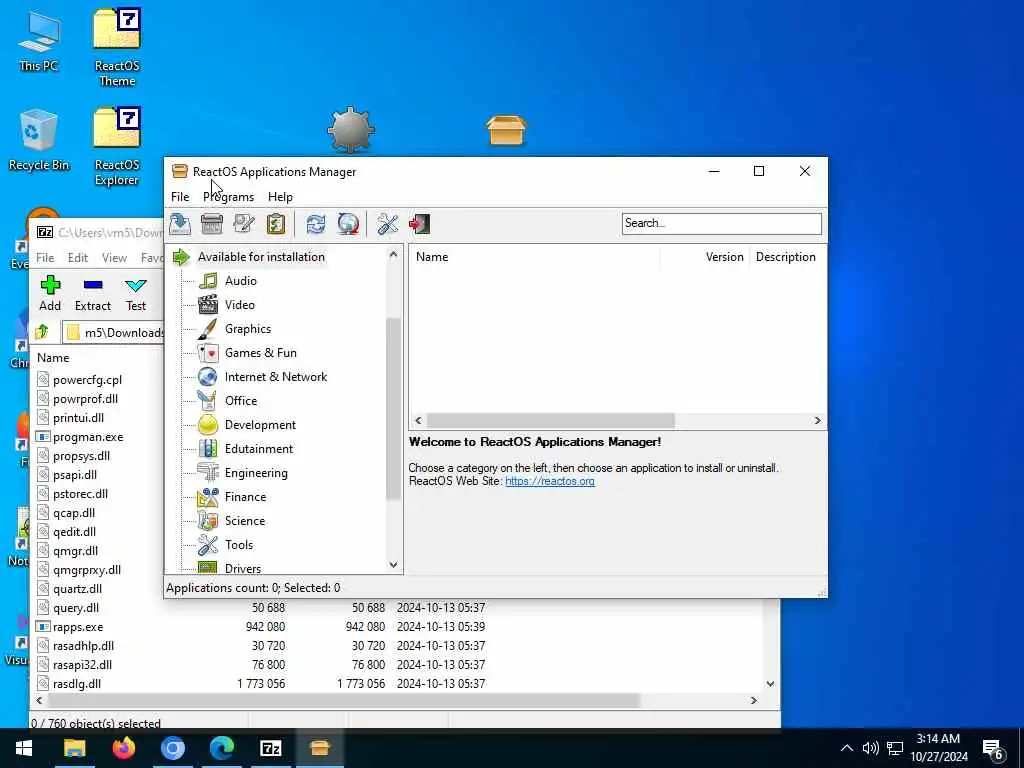1024x768 pixels.
Task: Click the Search input field
Action: pos(721,223)
